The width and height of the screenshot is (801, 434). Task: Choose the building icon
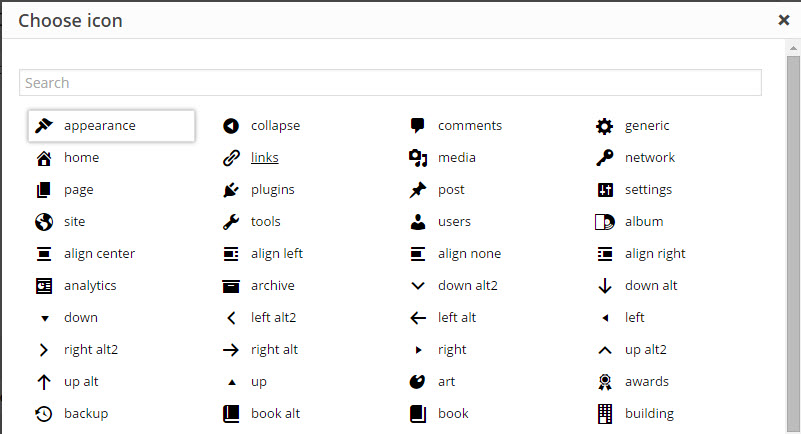(x=605, y=414)
